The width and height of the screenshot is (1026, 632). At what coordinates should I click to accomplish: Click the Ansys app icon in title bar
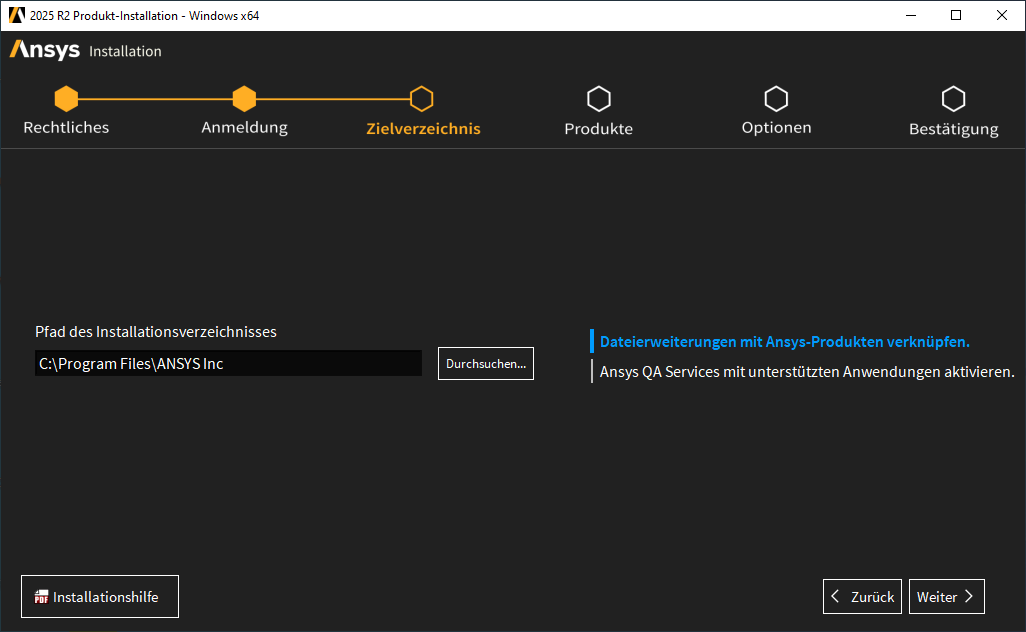16,15
